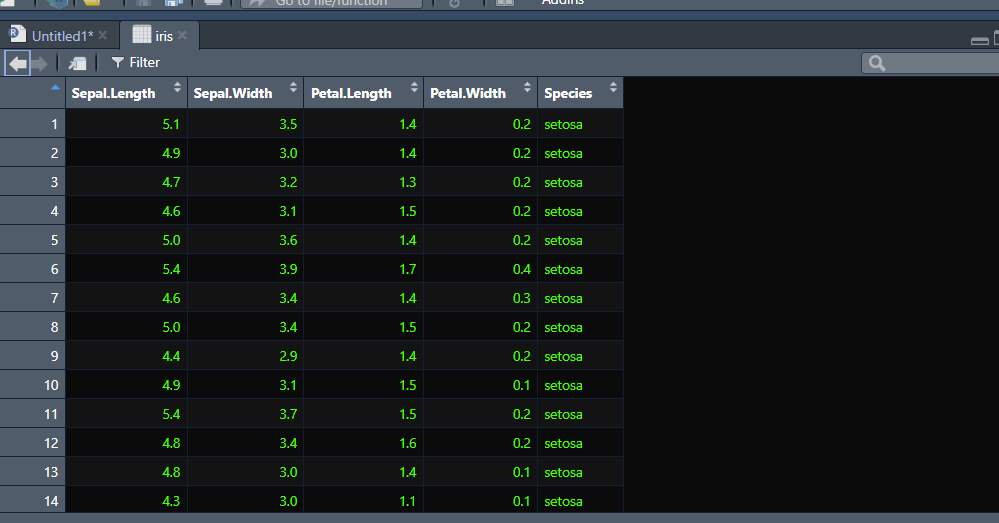This screenshot has width=999, height=523.
Task: Click the Go to file/function box
Action: pyautogui.click(x=331, y=3)
